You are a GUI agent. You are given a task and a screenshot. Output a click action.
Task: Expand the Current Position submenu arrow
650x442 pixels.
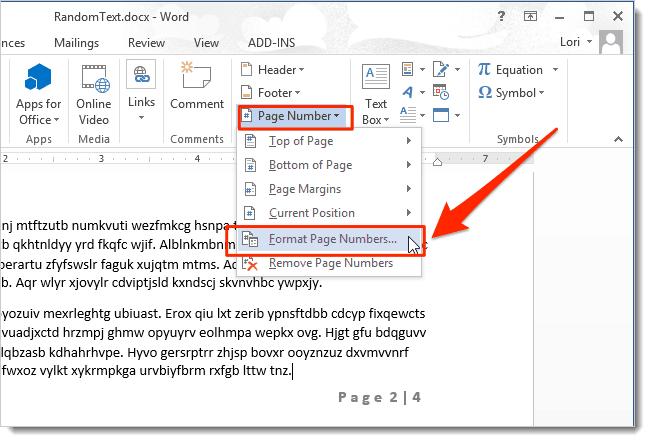[x=409, y=213]
